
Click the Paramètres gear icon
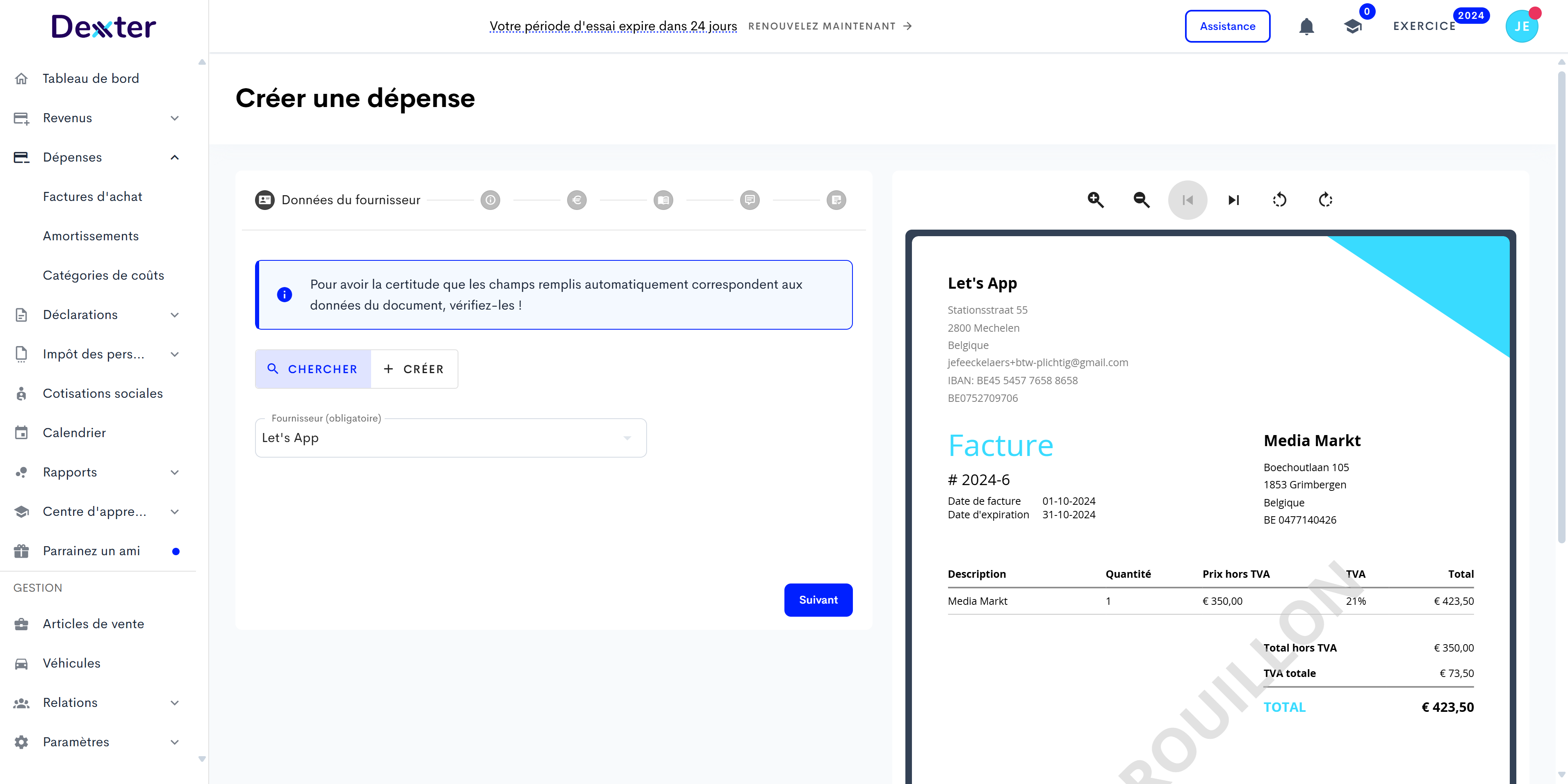coord(21,742)
